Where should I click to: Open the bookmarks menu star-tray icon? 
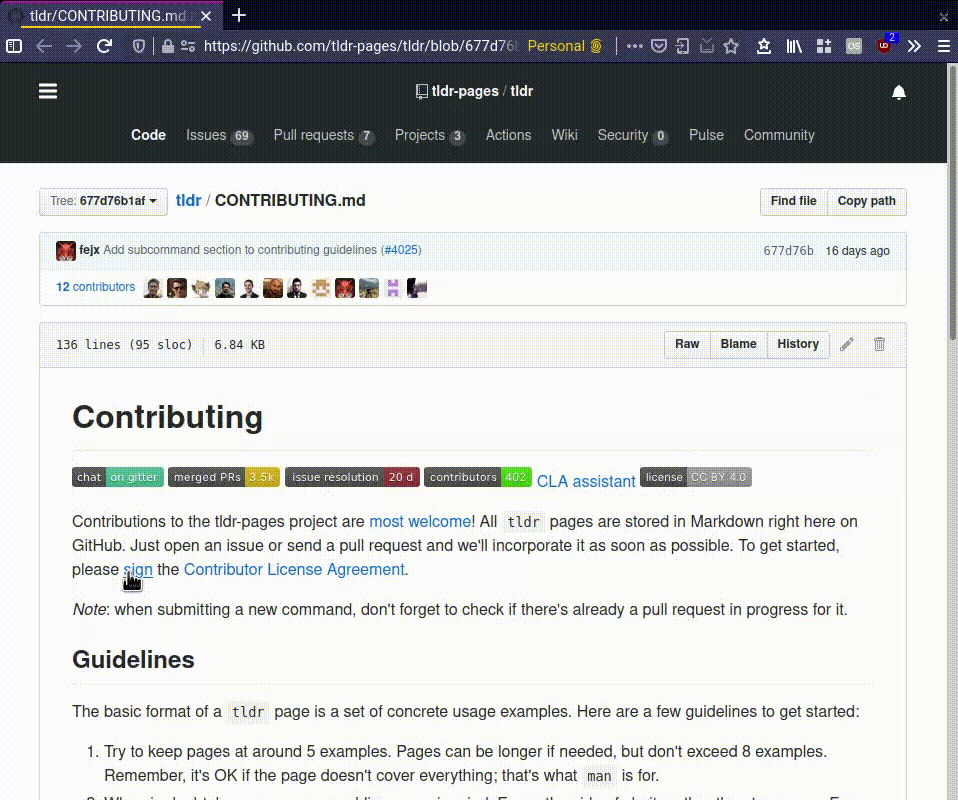763,46
